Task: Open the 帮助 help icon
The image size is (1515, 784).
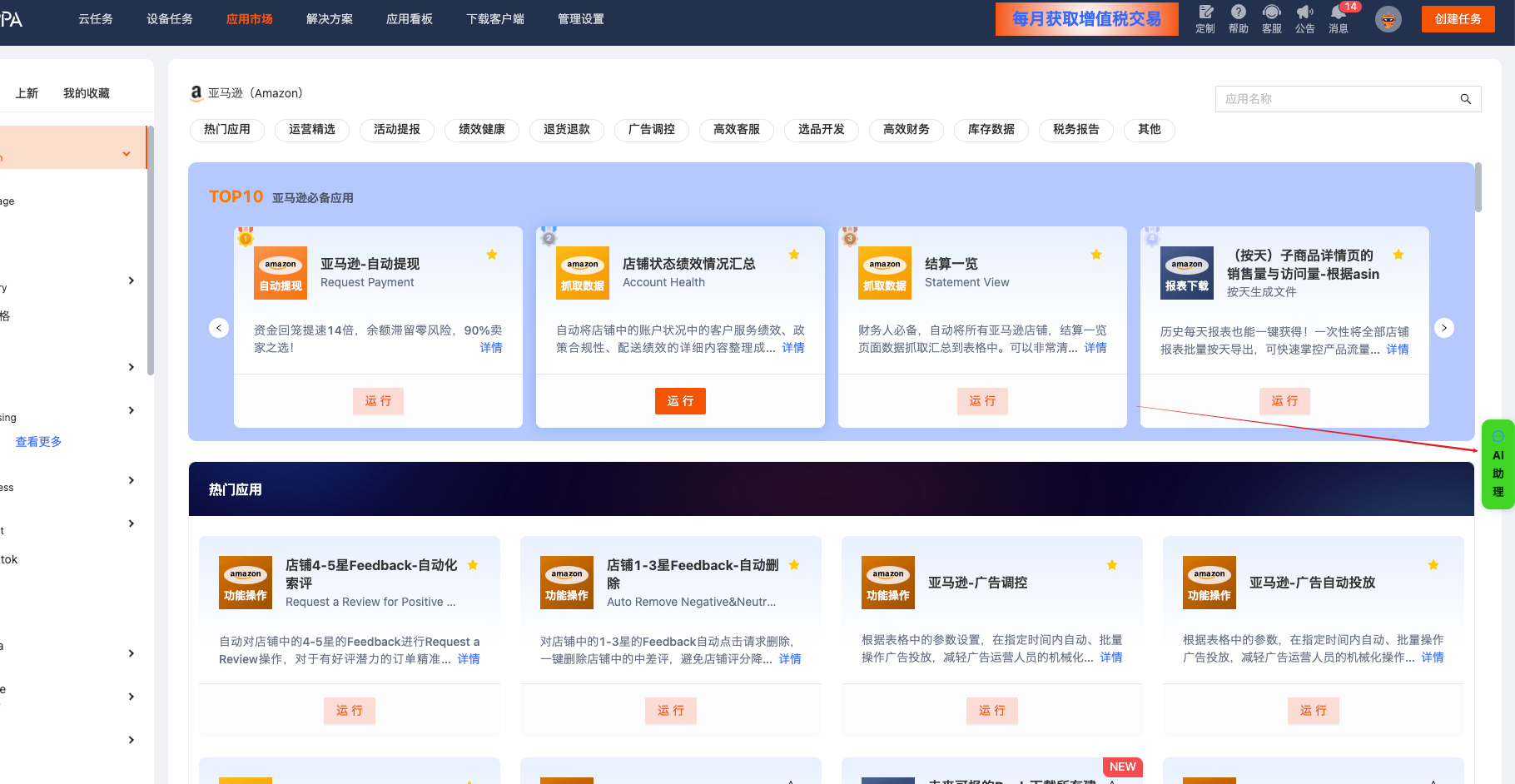Action: click(1239, 18)
